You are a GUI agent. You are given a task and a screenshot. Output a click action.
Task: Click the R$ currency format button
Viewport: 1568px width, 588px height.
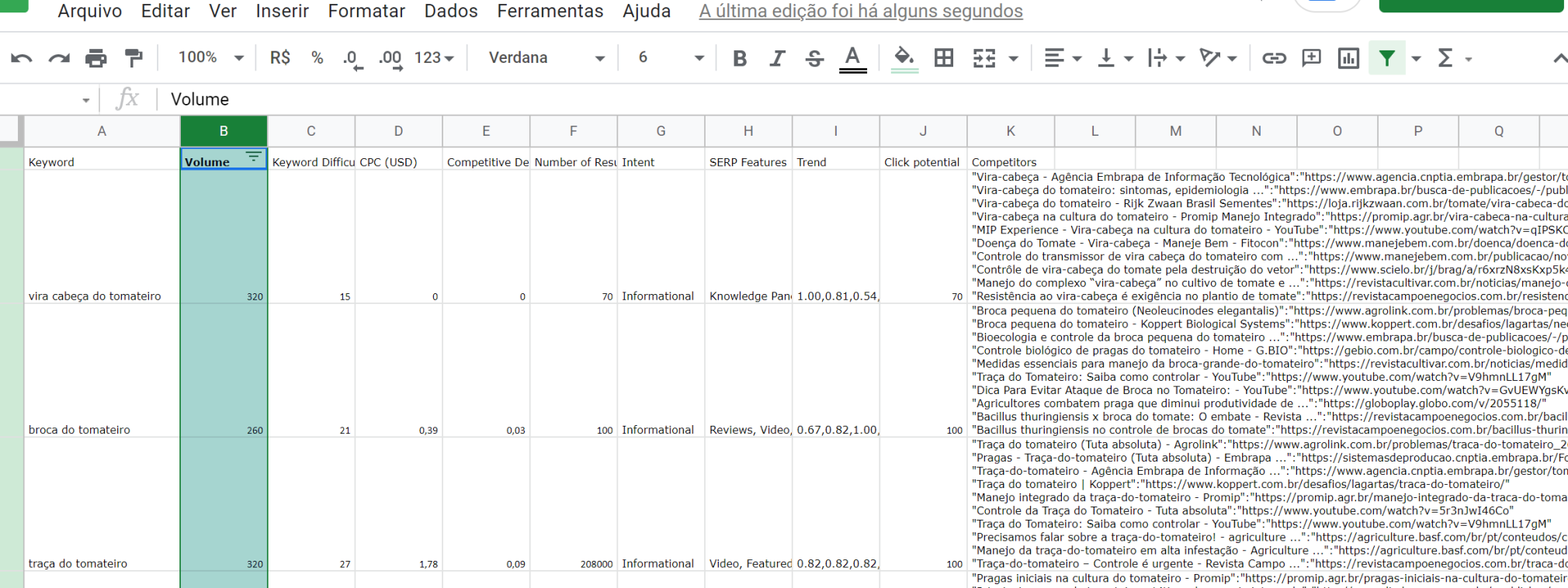point(280,58)
